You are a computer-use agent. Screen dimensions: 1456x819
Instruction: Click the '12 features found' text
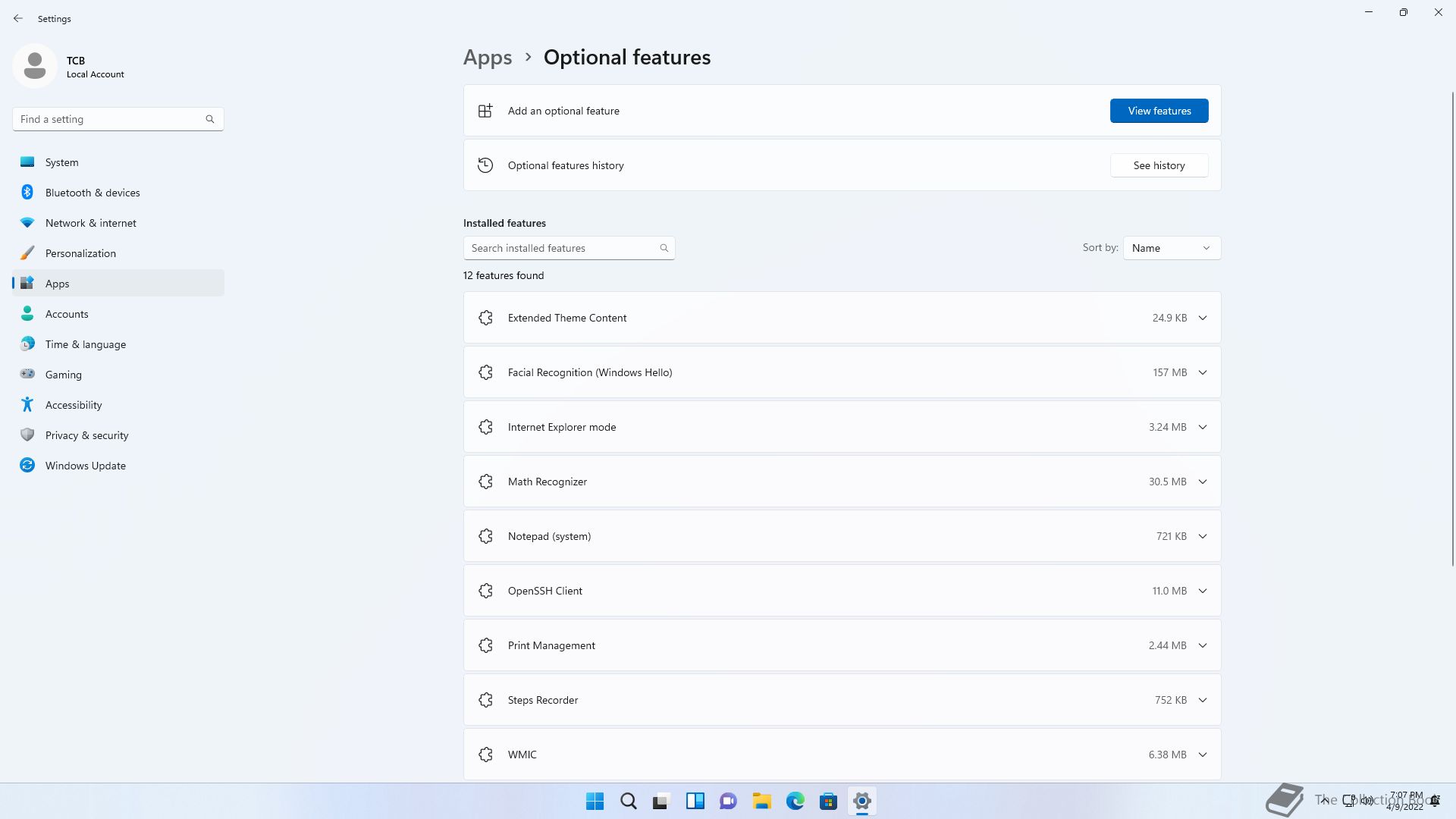coord(504,275)
